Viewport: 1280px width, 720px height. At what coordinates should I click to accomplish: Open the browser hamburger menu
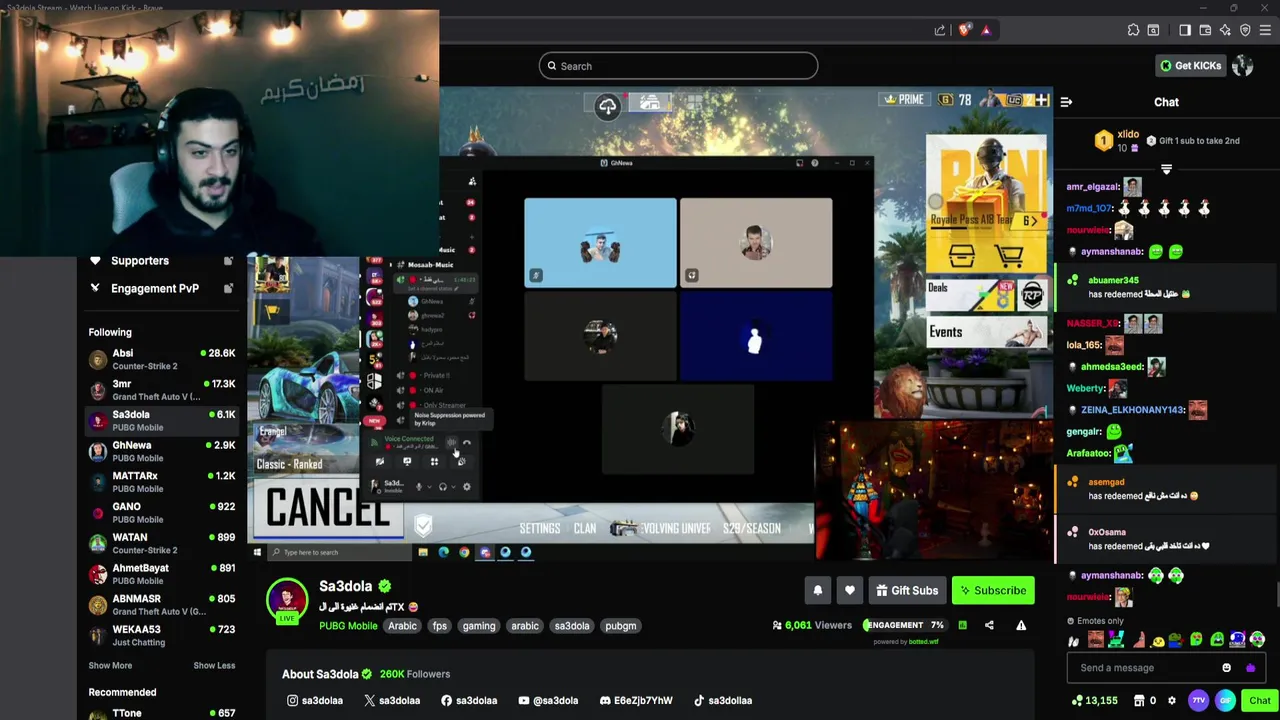pyautogui.click(x=1265, y=31)
